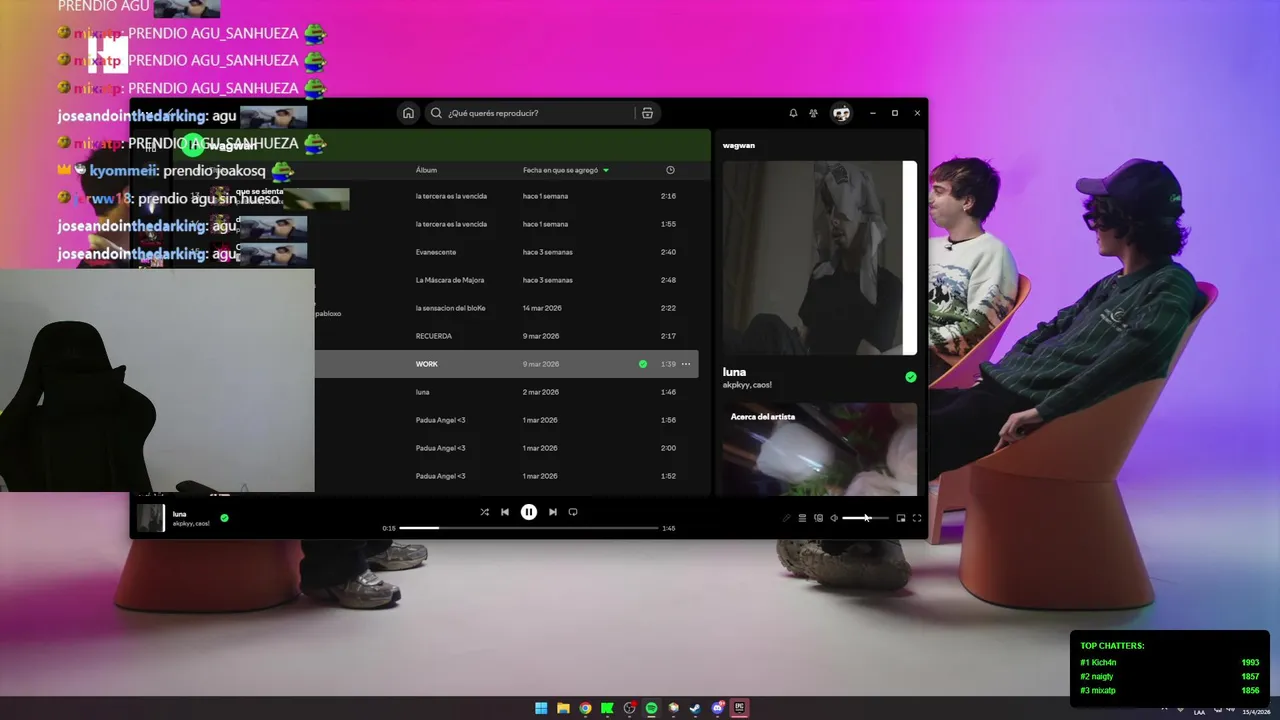
Task: Toggle saved checkmark in the player bar
Action: click(224, 518)
